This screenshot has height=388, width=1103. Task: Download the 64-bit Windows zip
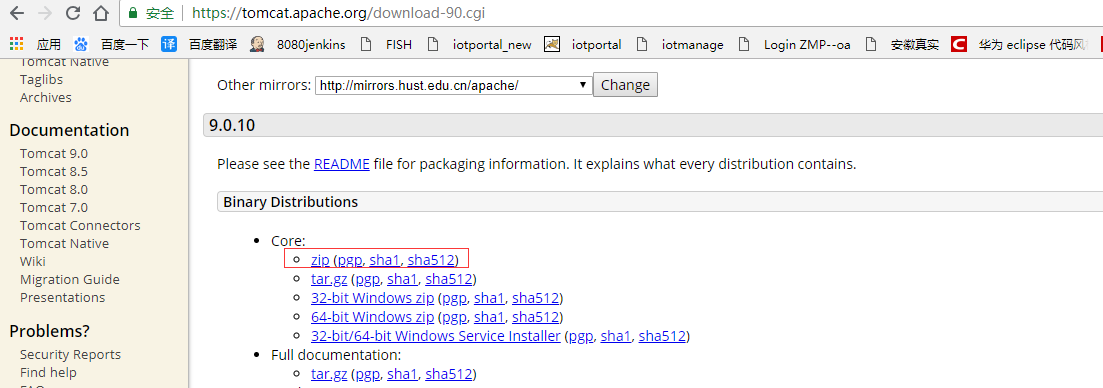[x=372, y=317]
